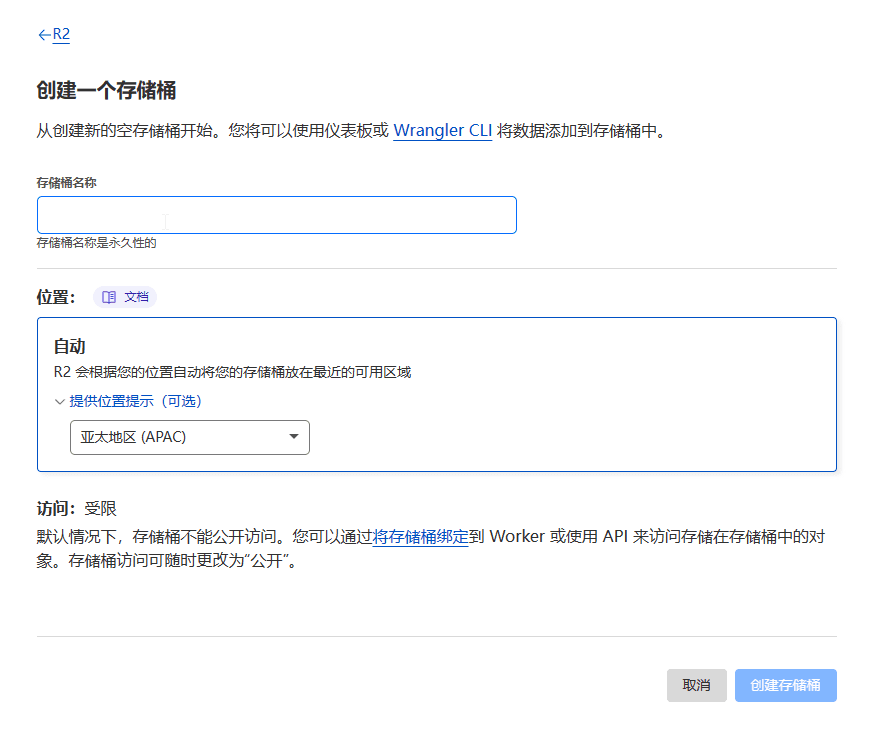Screen dimensions: 873x736
Task: Open the 亚太地区 (APAC) region dropdown
Action: pos(190,437)
